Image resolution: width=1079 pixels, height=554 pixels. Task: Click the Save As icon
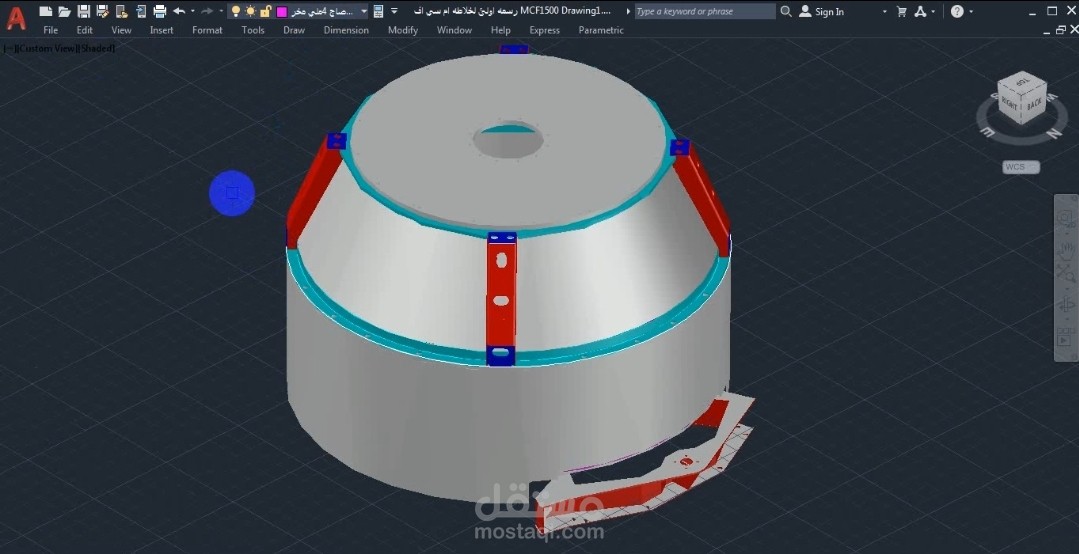tap(103, 11)
